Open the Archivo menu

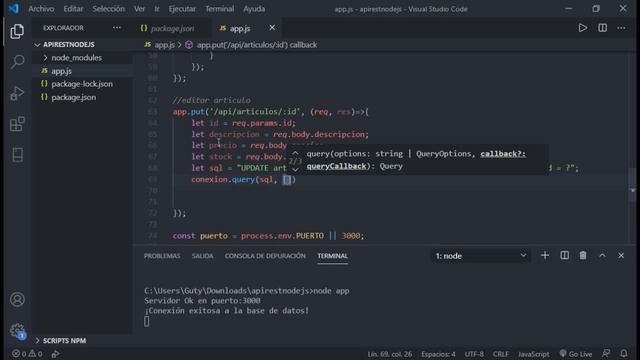tap(41, 9)
